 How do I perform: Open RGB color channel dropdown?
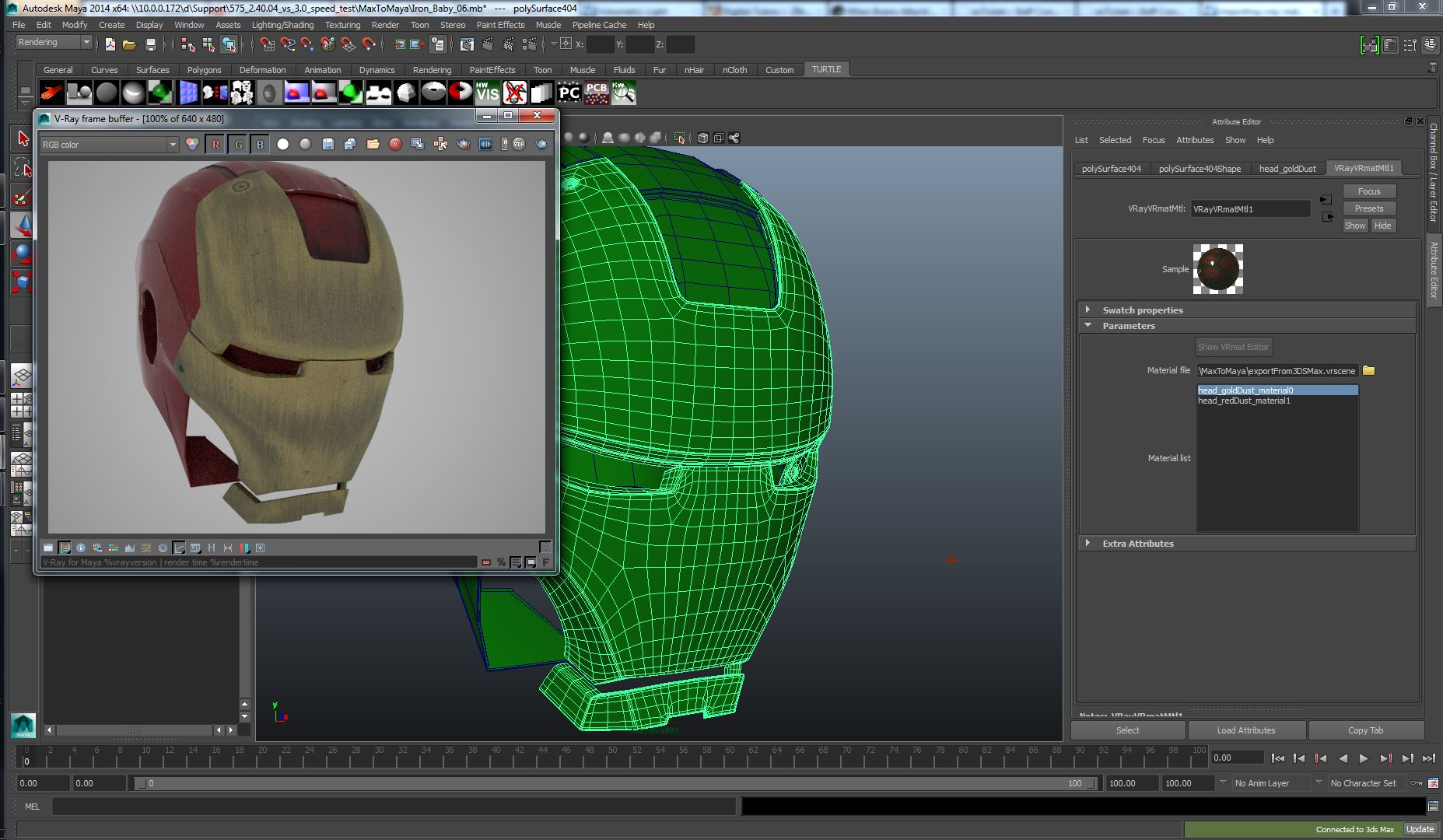coord(109,145)
